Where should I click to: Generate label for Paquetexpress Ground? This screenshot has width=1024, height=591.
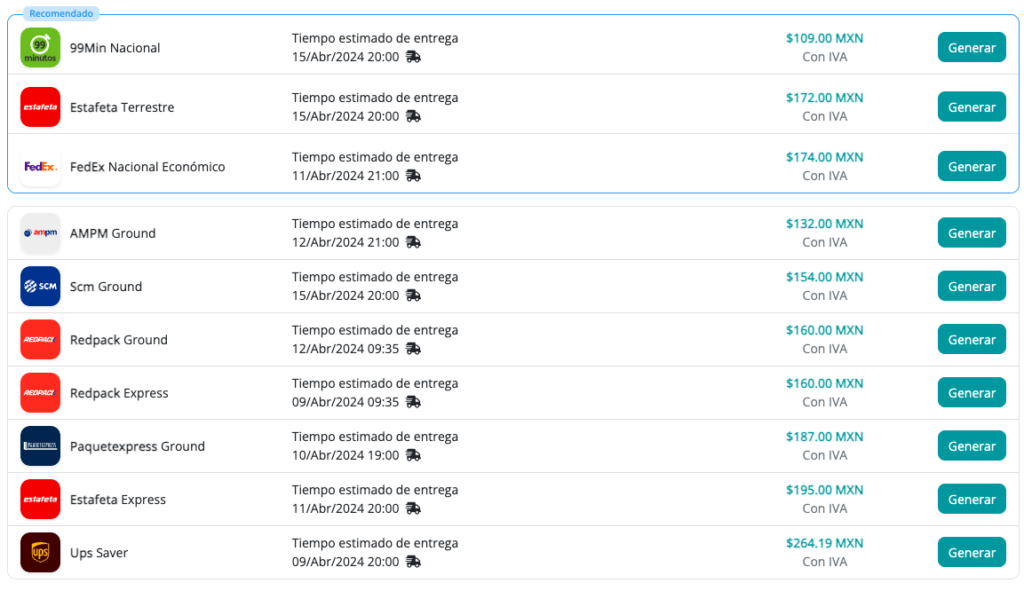pos(972,446)
